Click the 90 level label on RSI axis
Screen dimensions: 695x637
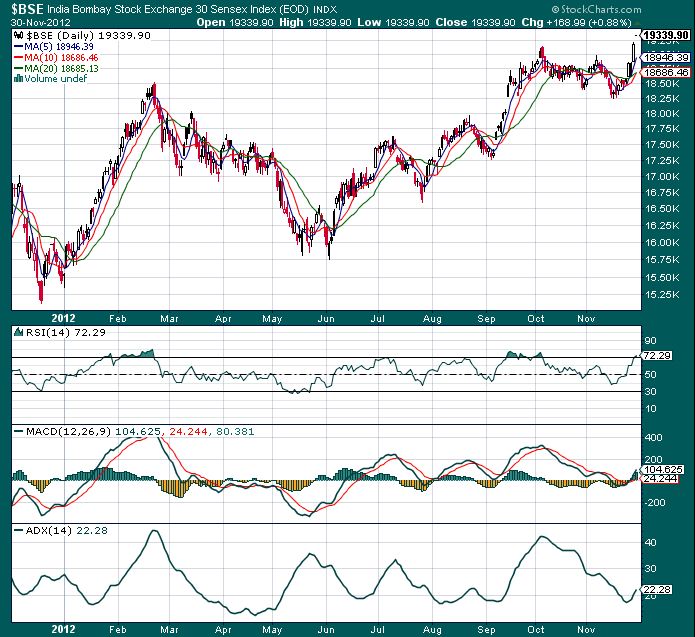click(x=651, y=341)
